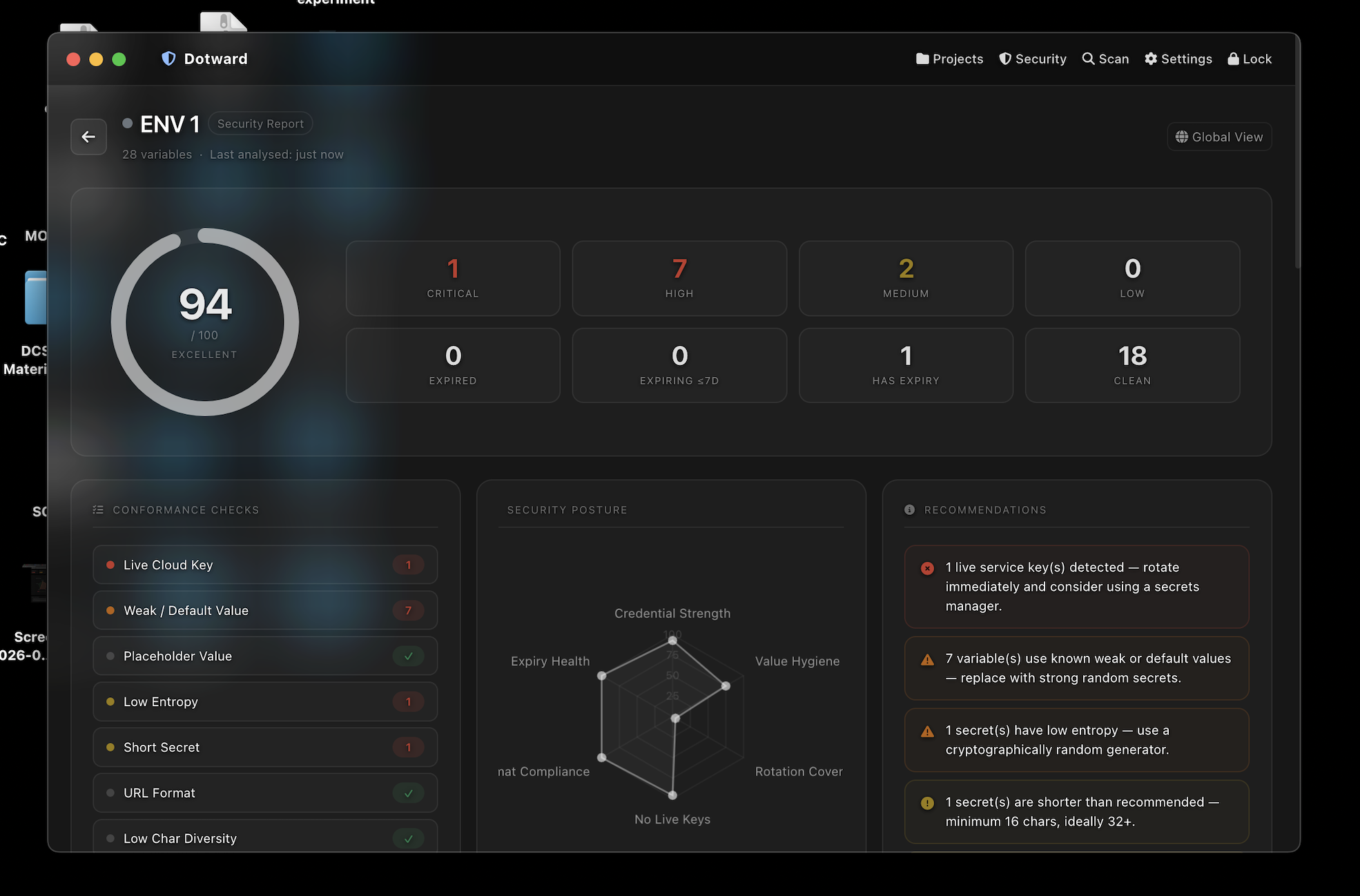Image resolution: width=1360 pixels, height=896 pixels.
Task: Click the Expiry Health radar label
Action: coord(550,661)
